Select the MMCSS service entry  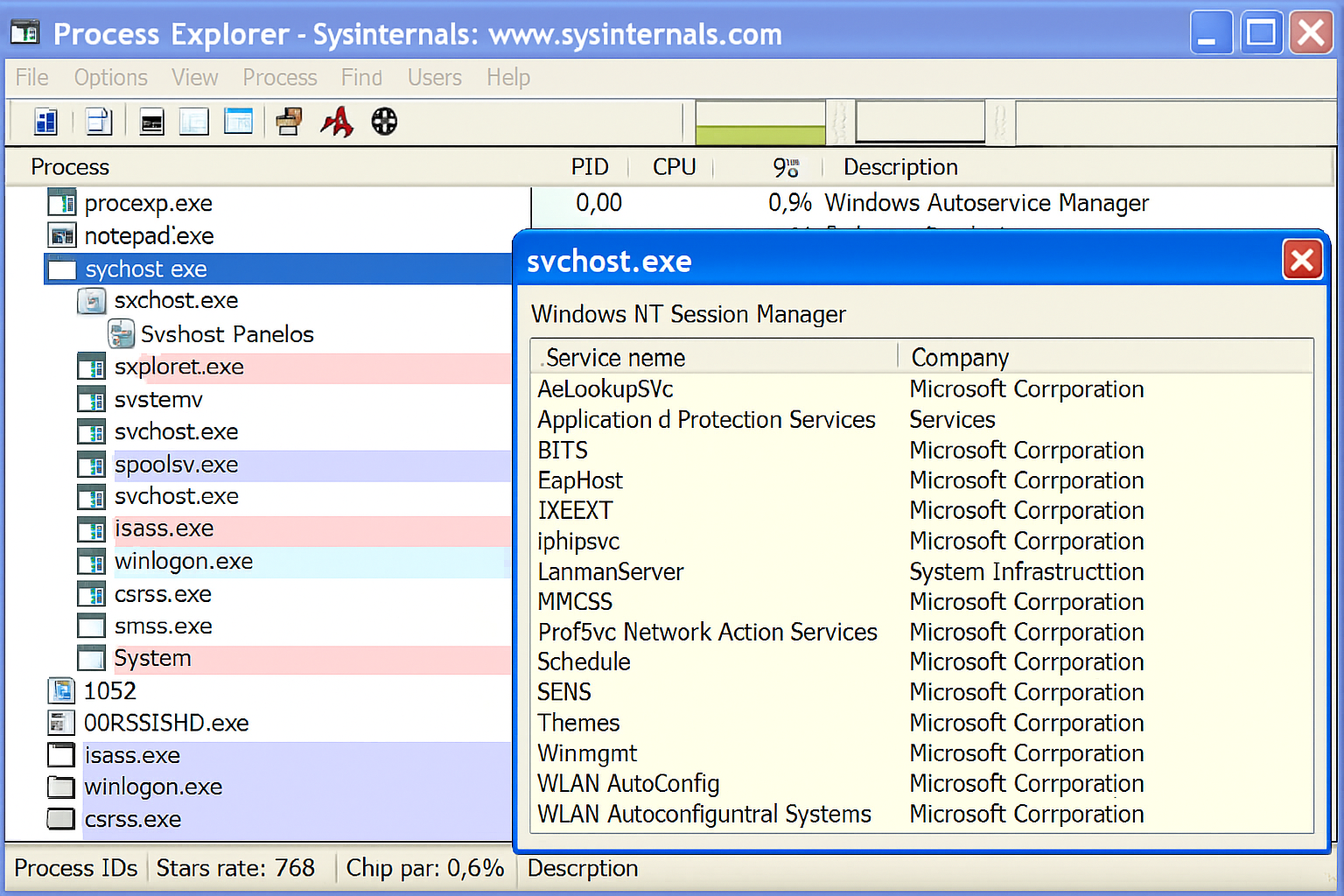(575, 602)
